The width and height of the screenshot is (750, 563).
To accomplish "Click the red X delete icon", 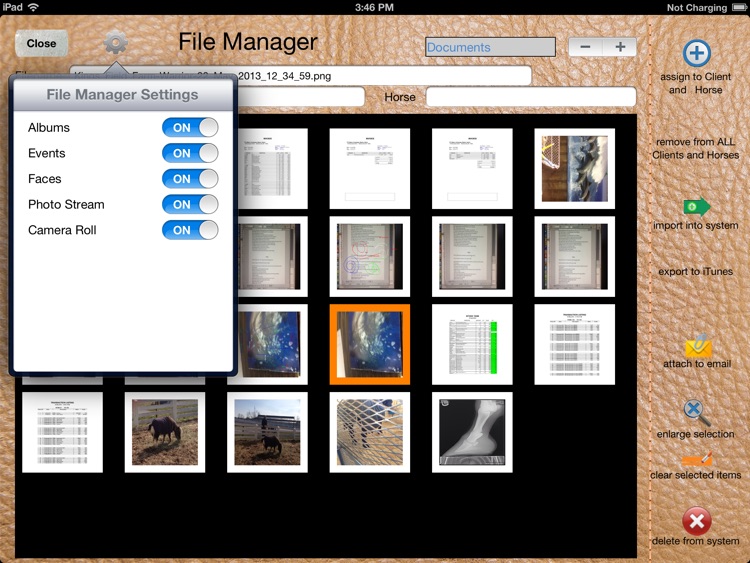I will click(696, 521).
